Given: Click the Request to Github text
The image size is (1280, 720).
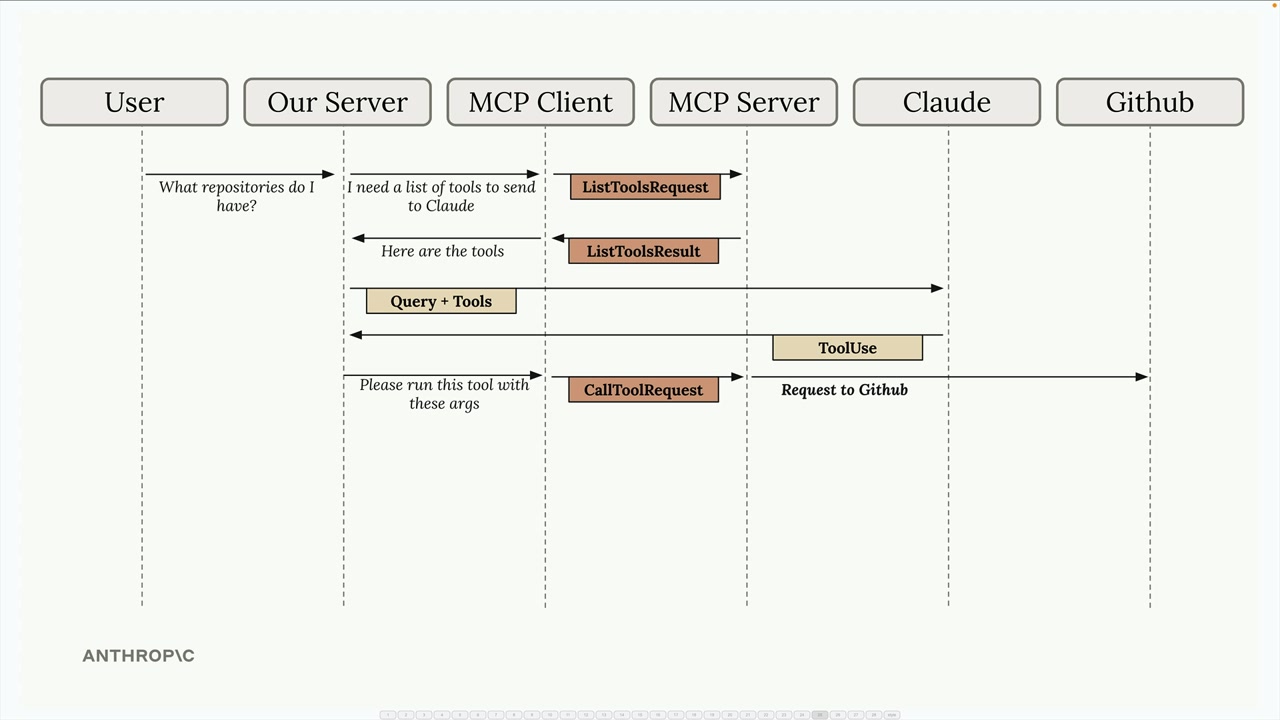Looking at the screenshot, I should point(844,390).
